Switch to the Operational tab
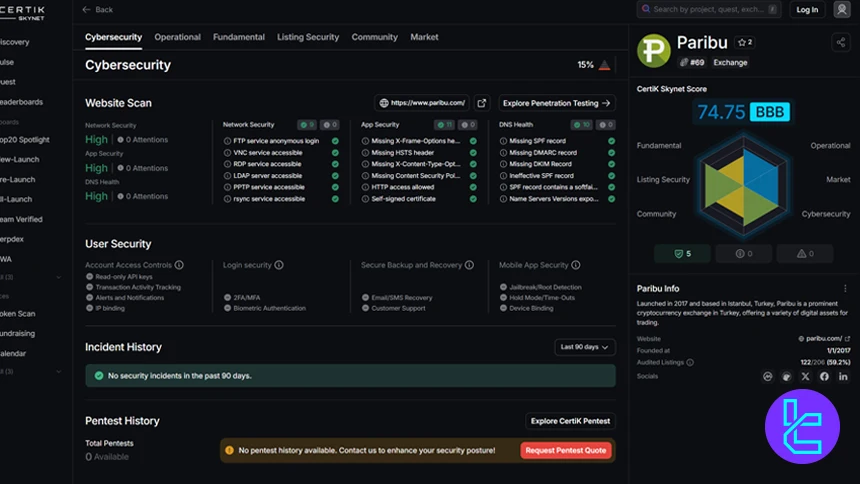Viewport: 860px width, 484px height. click(177, 37)
